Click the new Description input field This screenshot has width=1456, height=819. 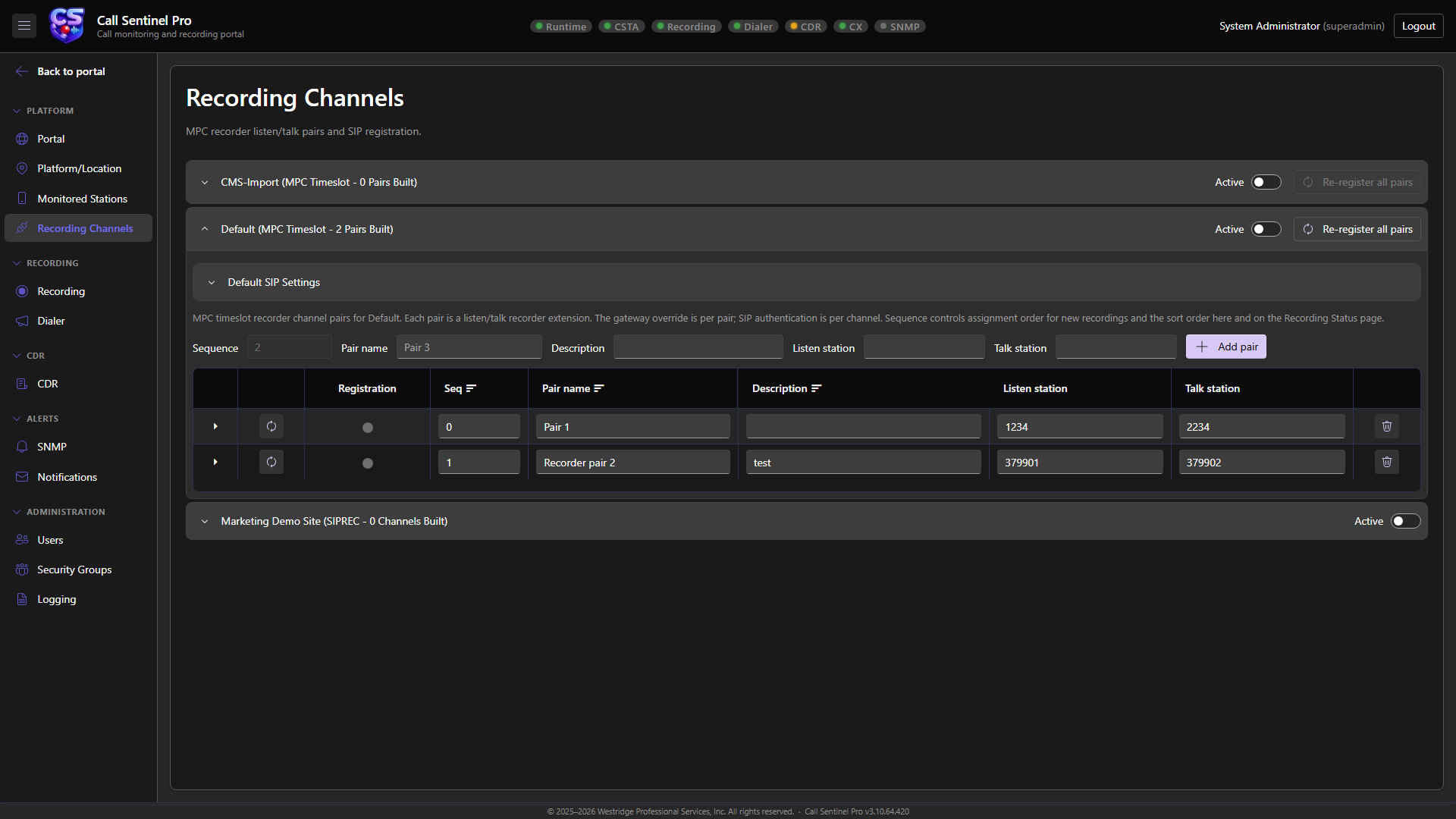click(698, 347)
